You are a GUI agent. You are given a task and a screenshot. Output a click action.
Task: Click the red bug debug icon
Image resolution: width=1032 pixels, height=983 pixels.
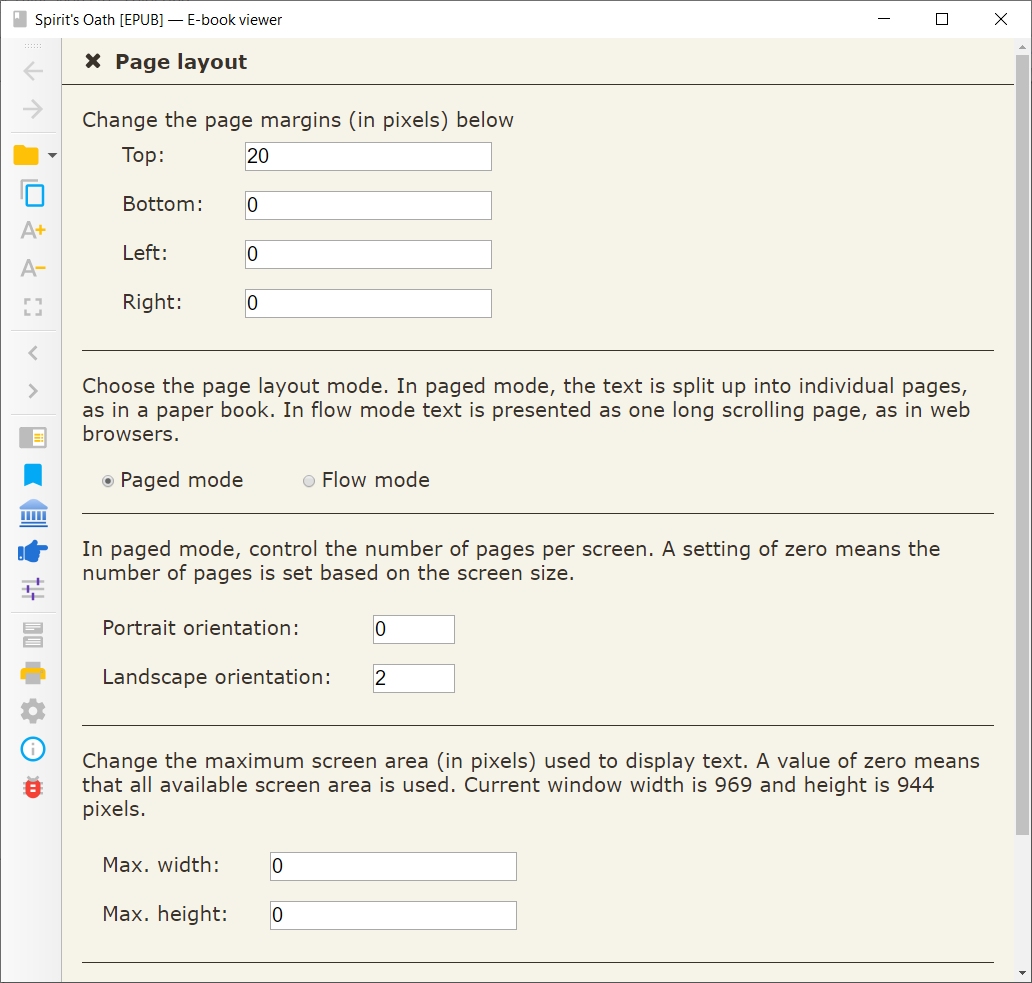tap(33, 787)
